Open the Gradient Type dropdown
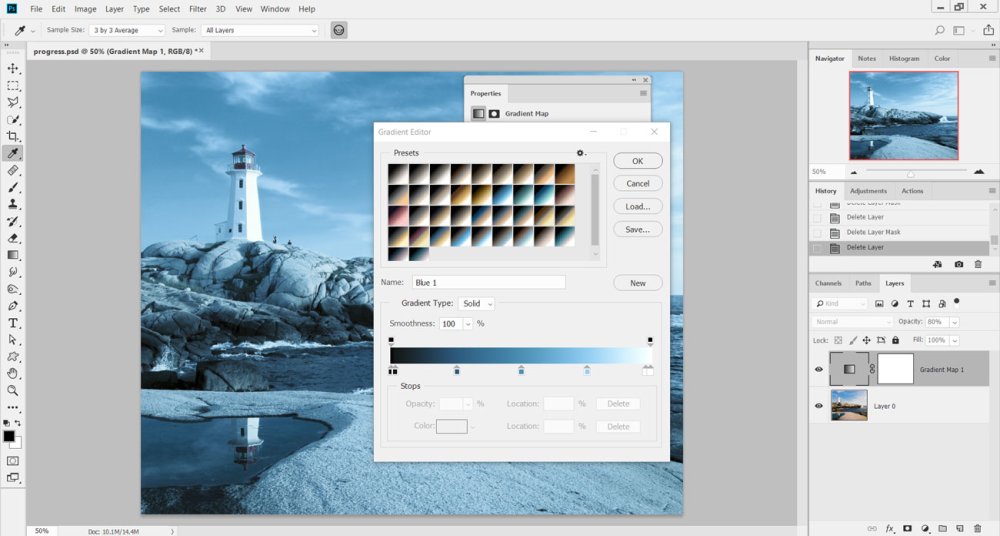The height and width of the screenshot is (536, 1000). coord(476,304)
